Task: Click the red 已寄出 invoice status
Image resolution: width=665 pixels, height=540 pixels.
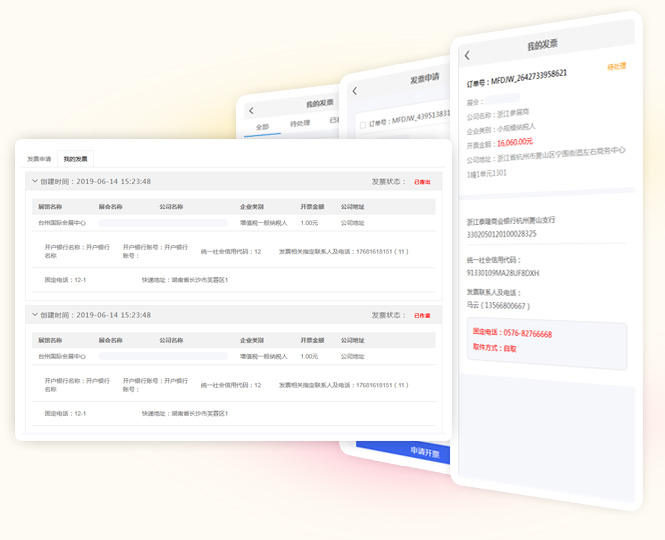Action: point(422,182)
